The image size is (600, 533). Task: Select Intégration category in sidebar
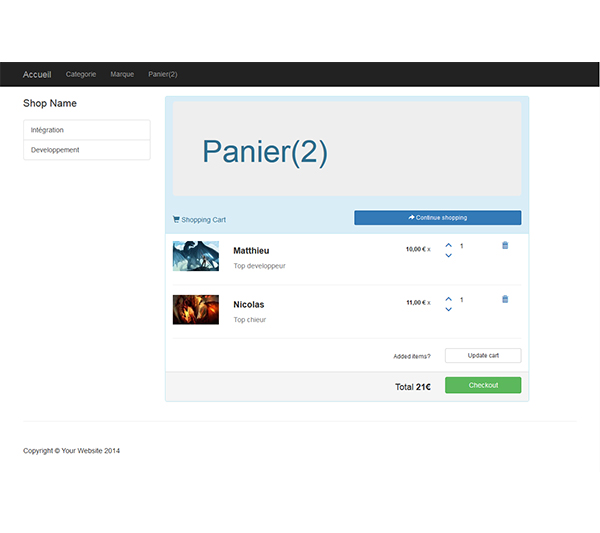point(86,130)
